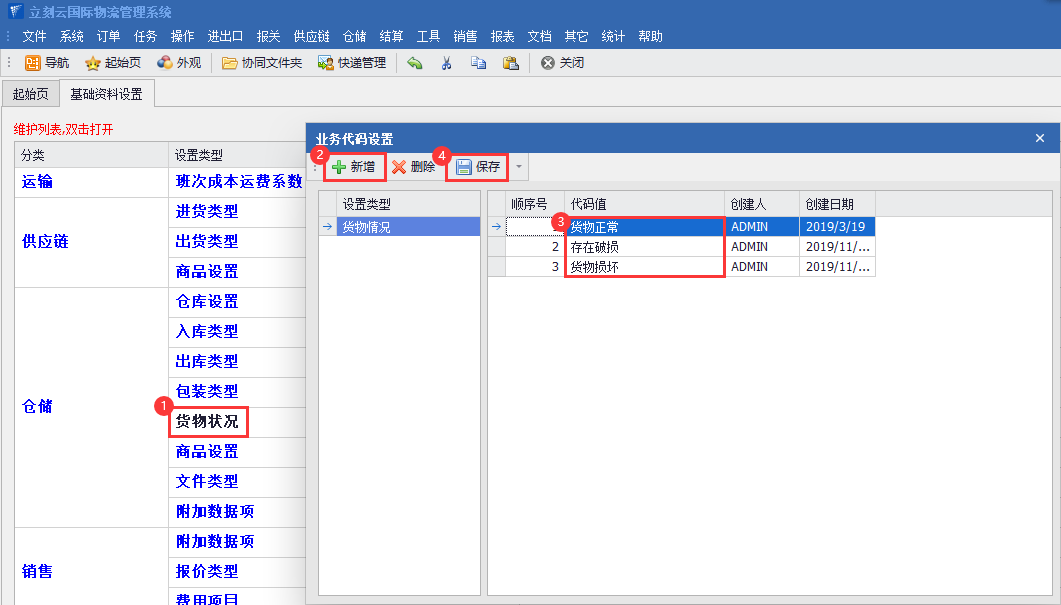Click the 导航 navigation toolbar icon
Image resolution: width=1061 pixels, height=605 pixels.
[47, 63]
